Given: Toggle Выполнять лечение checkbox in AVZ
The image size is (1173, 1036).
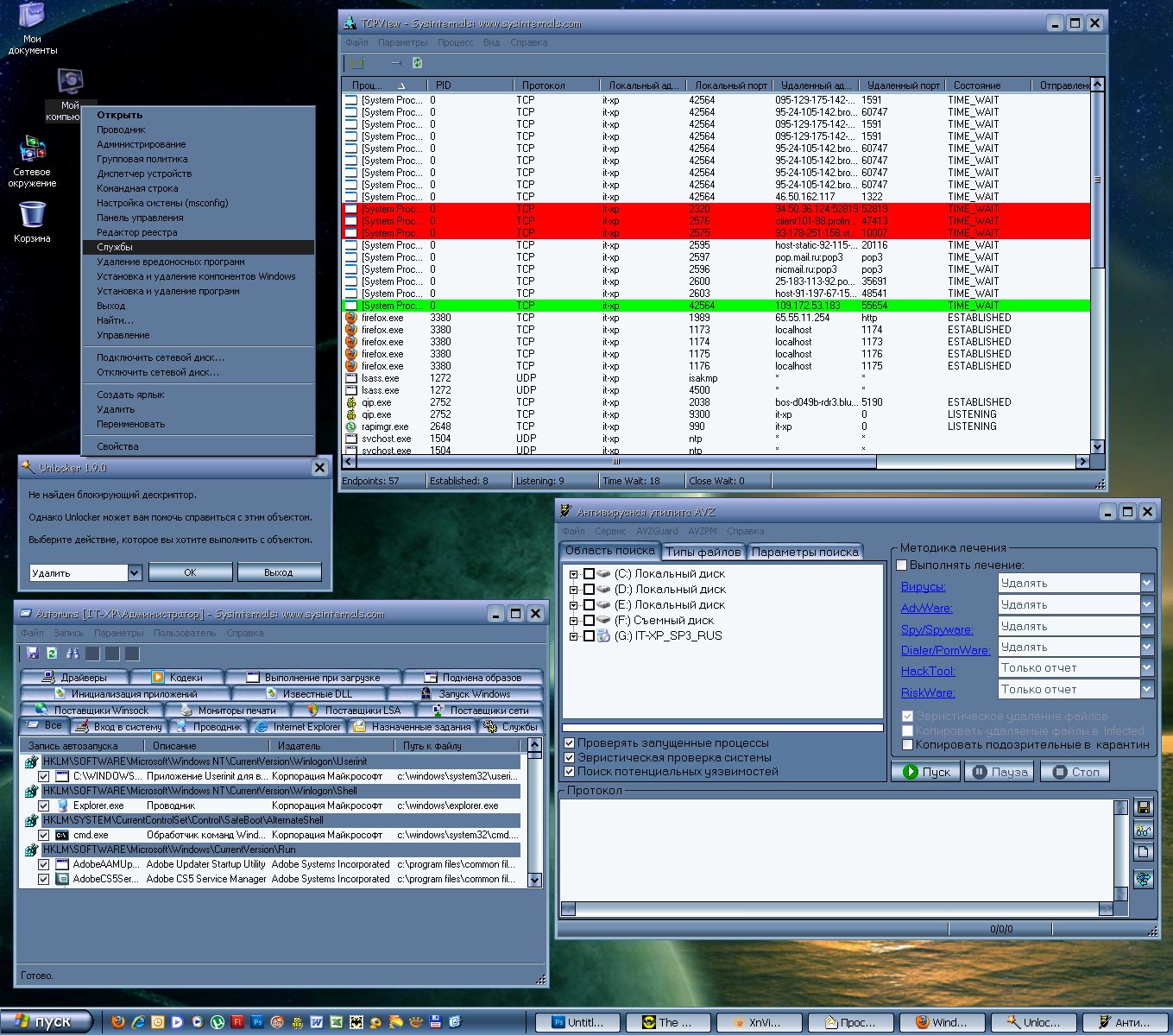Looking at the screenshot, I should [x=902, y=565].
